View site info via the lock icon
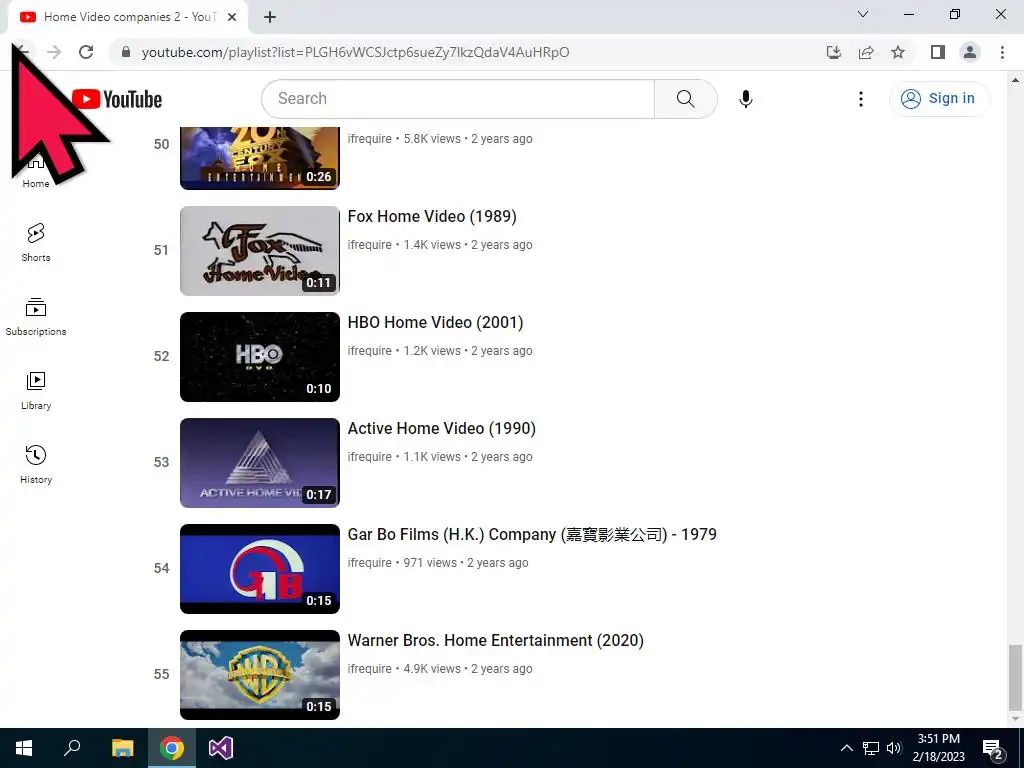Viewport: 1024px width, 768px height. 126,52
